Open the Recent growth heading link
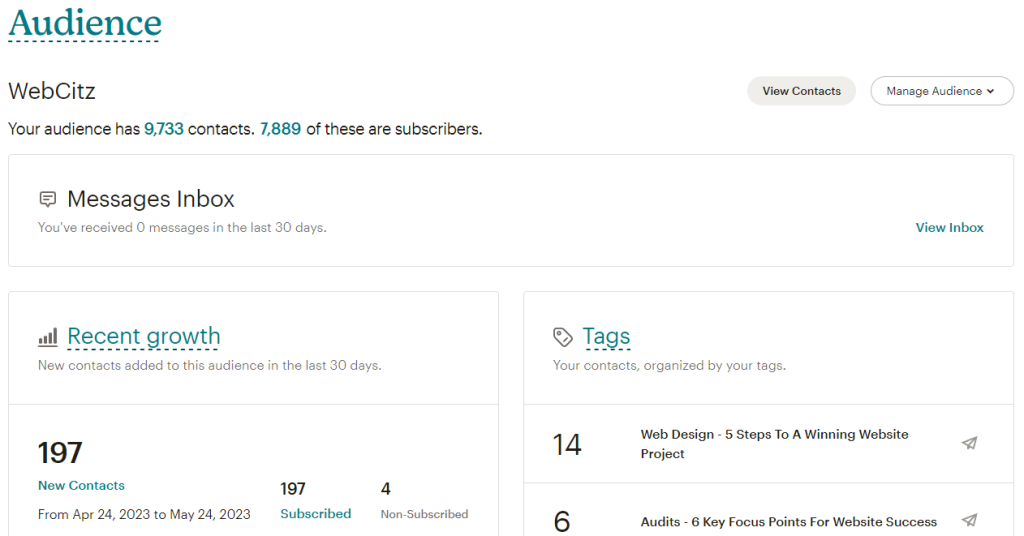Image resolution: width=1024 pixels, height=536 pixels. coord(144,337)
